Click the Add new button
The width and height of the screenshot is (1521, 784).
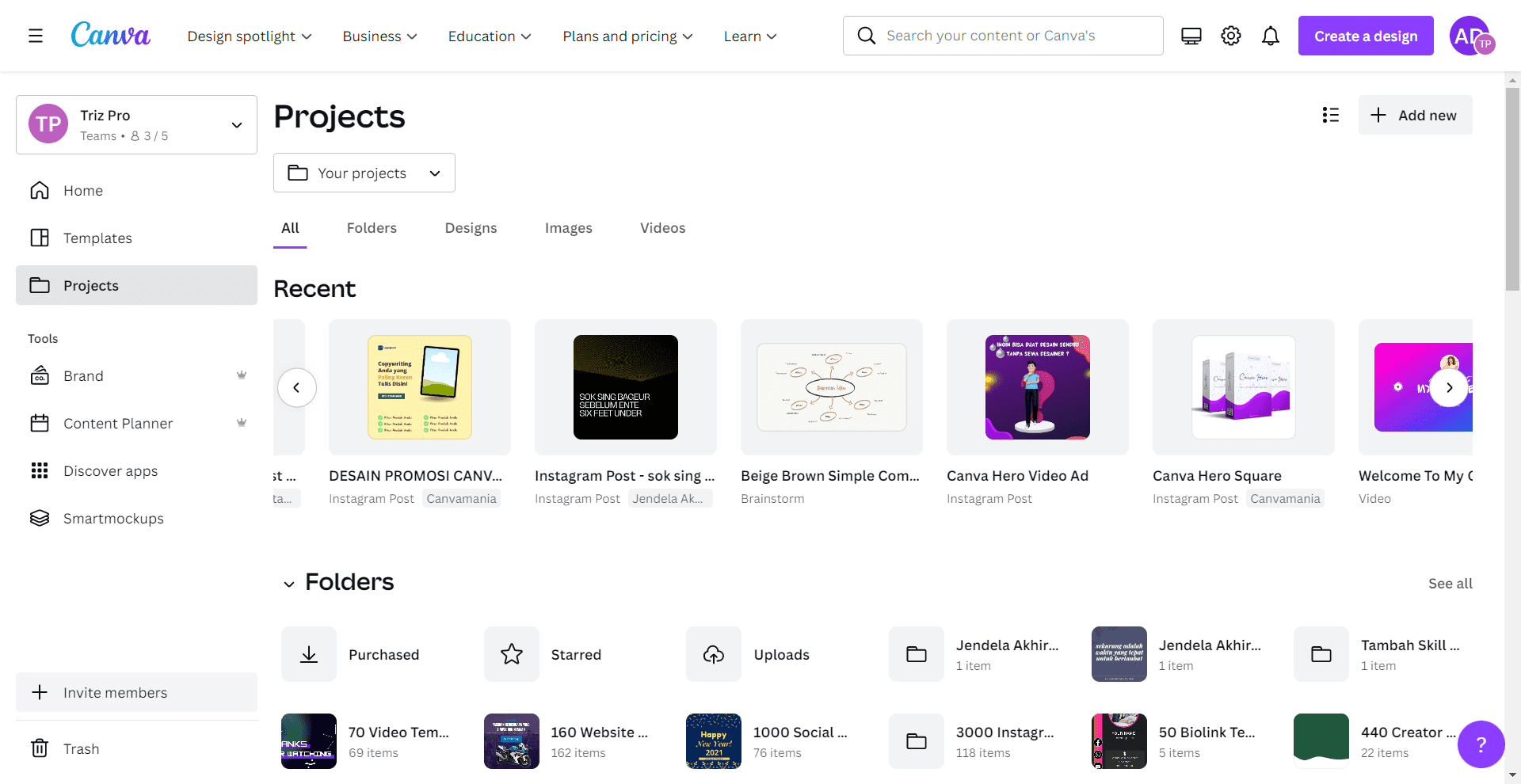tap(1415, 115)
